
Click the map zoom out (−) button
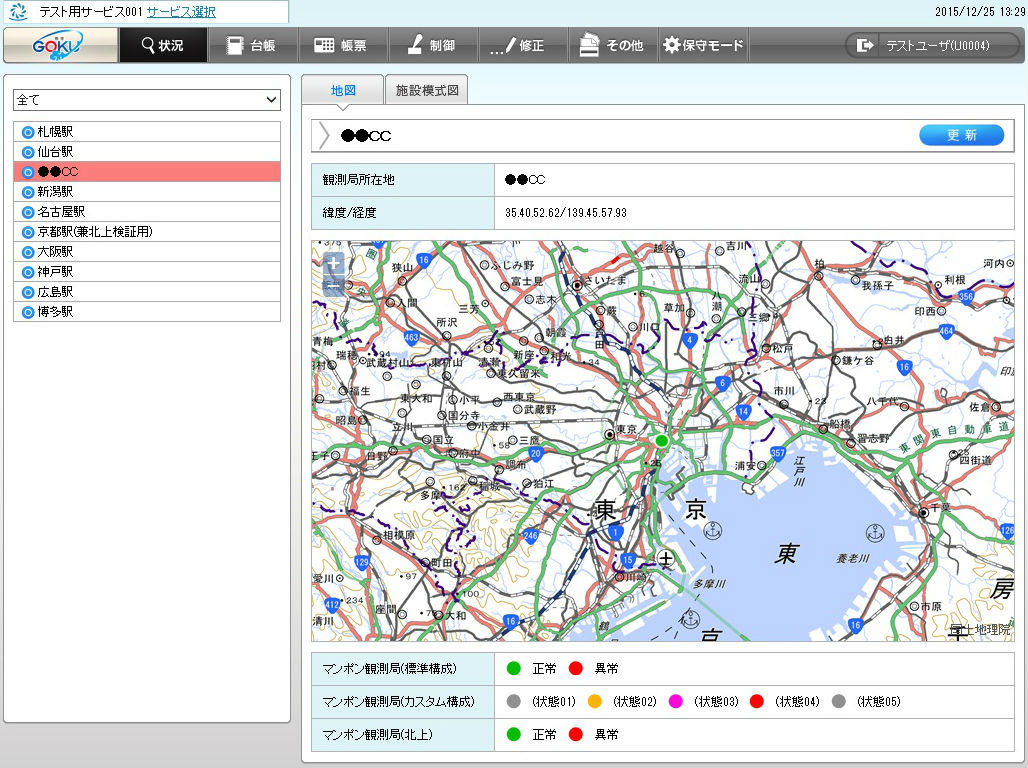(x=334, y=285)
